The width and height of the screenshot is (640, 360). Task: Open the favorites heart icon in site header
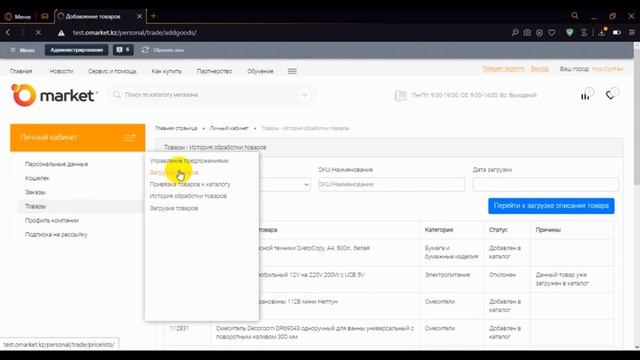pyautogui.click(x=610, y=95)
